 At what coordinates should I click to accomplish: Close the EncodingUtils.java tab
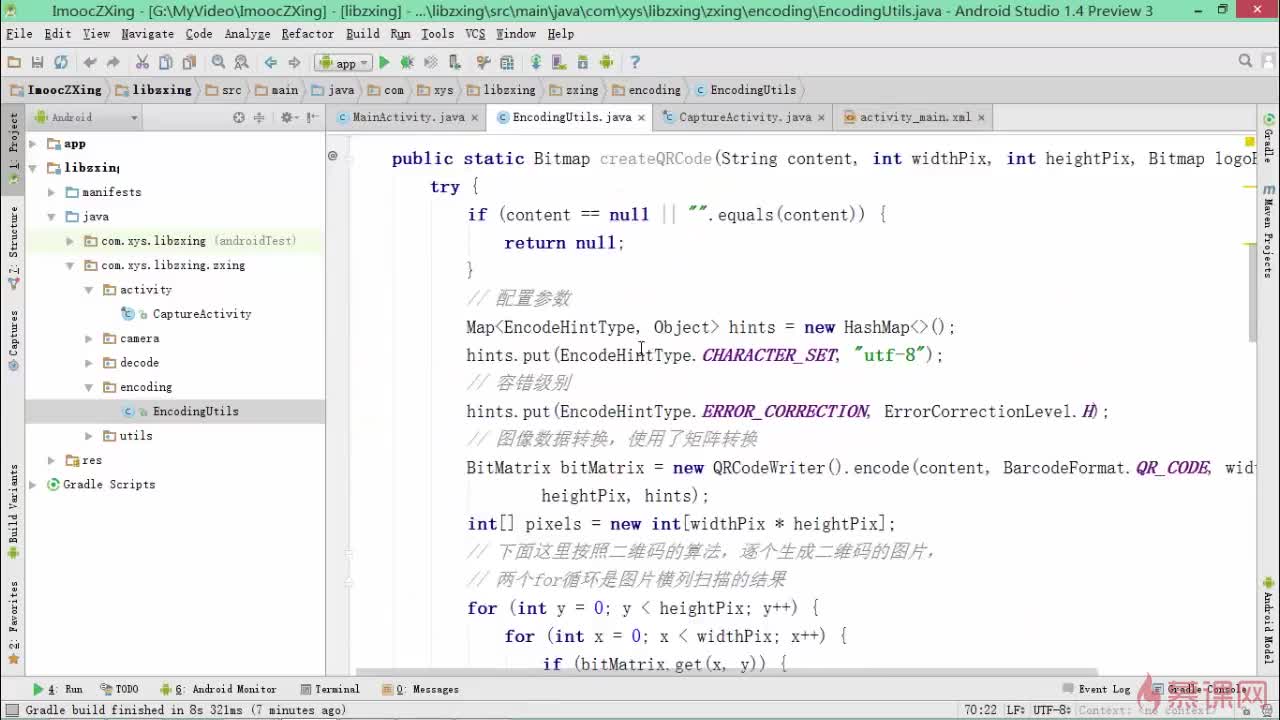coord(641,118)
